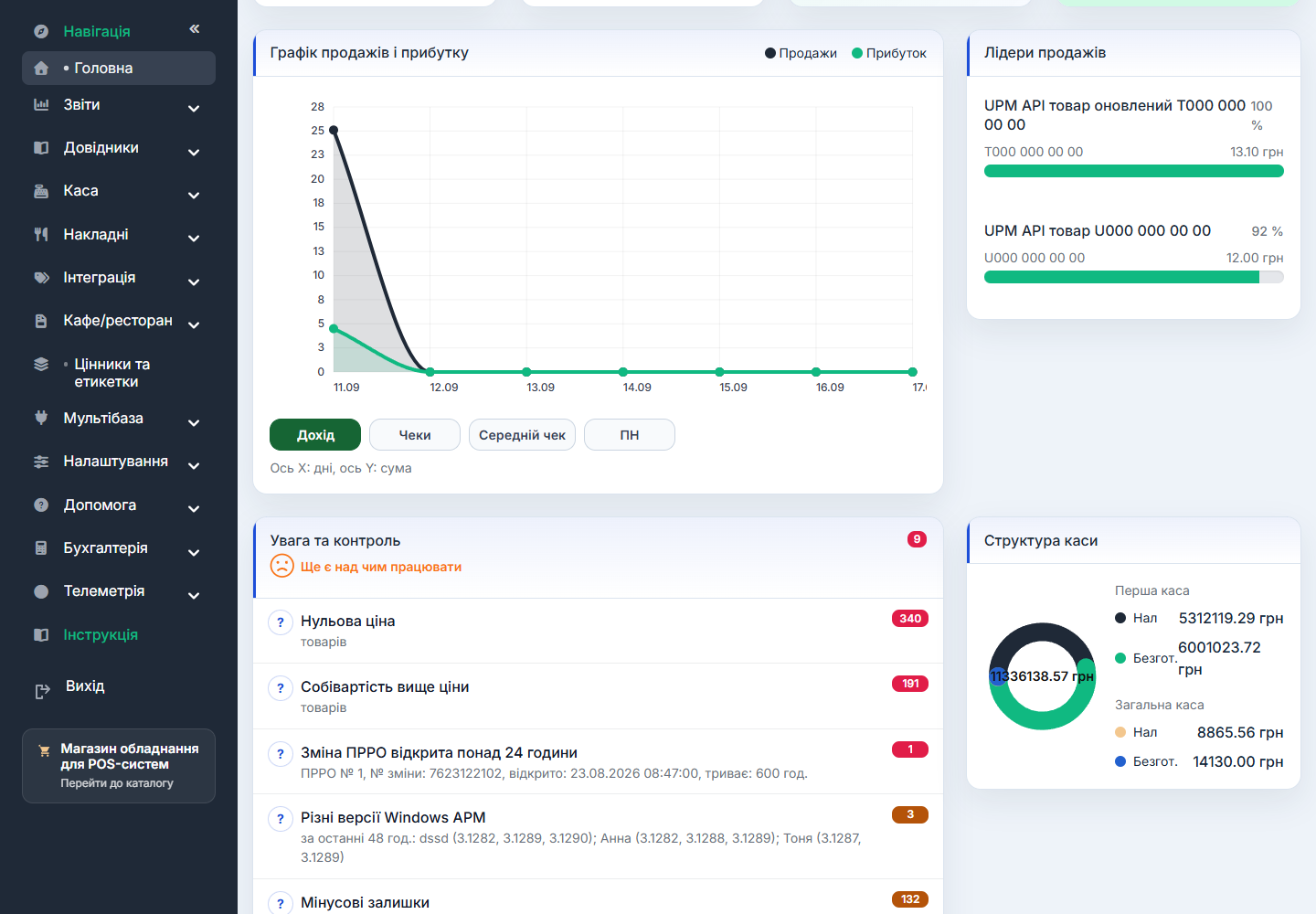Switch chart to Середній чек
The height and width of the screenshot is (914, 1316).
522,435
